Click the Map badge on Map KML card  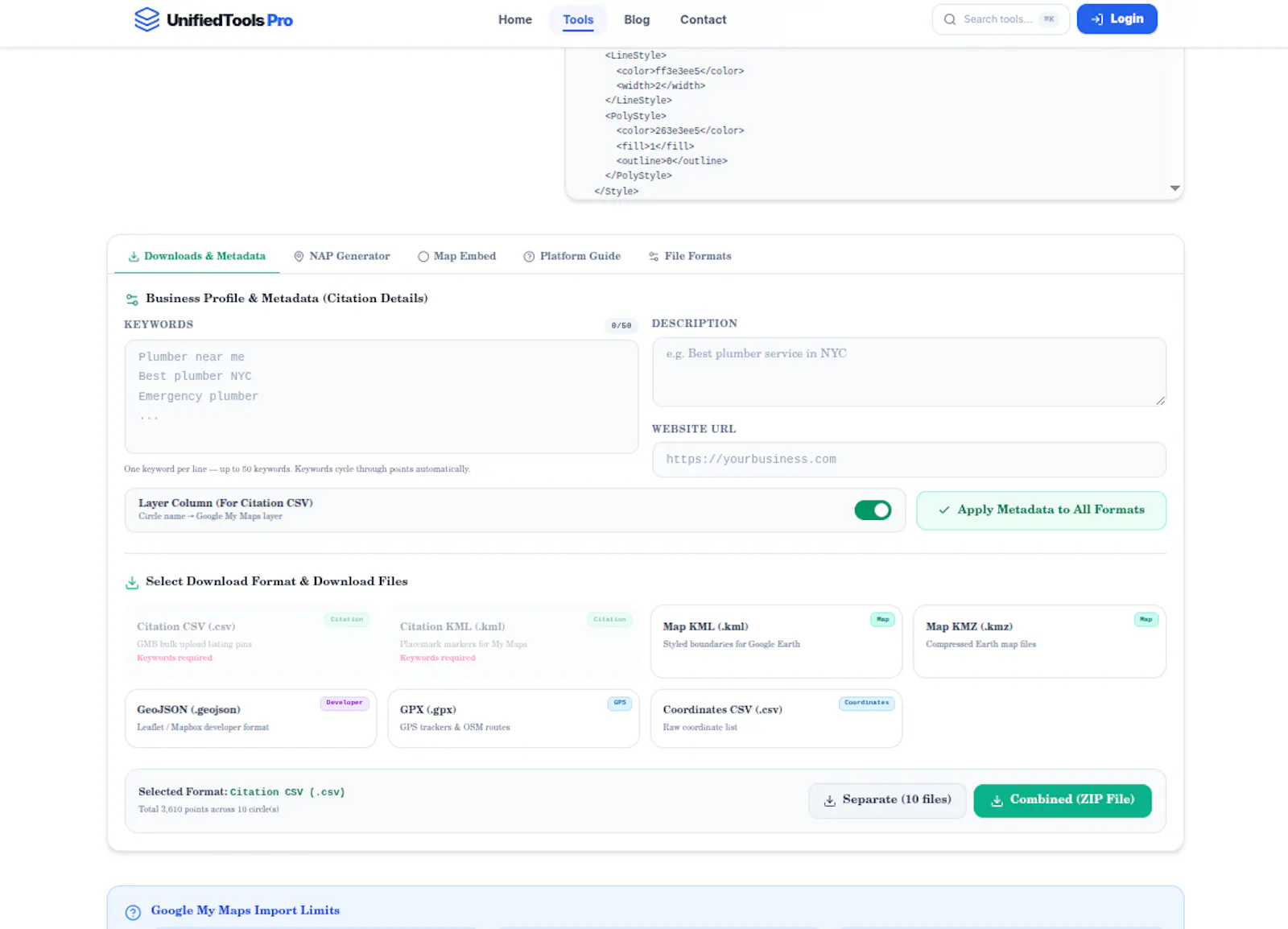click(x=882, y=619)
